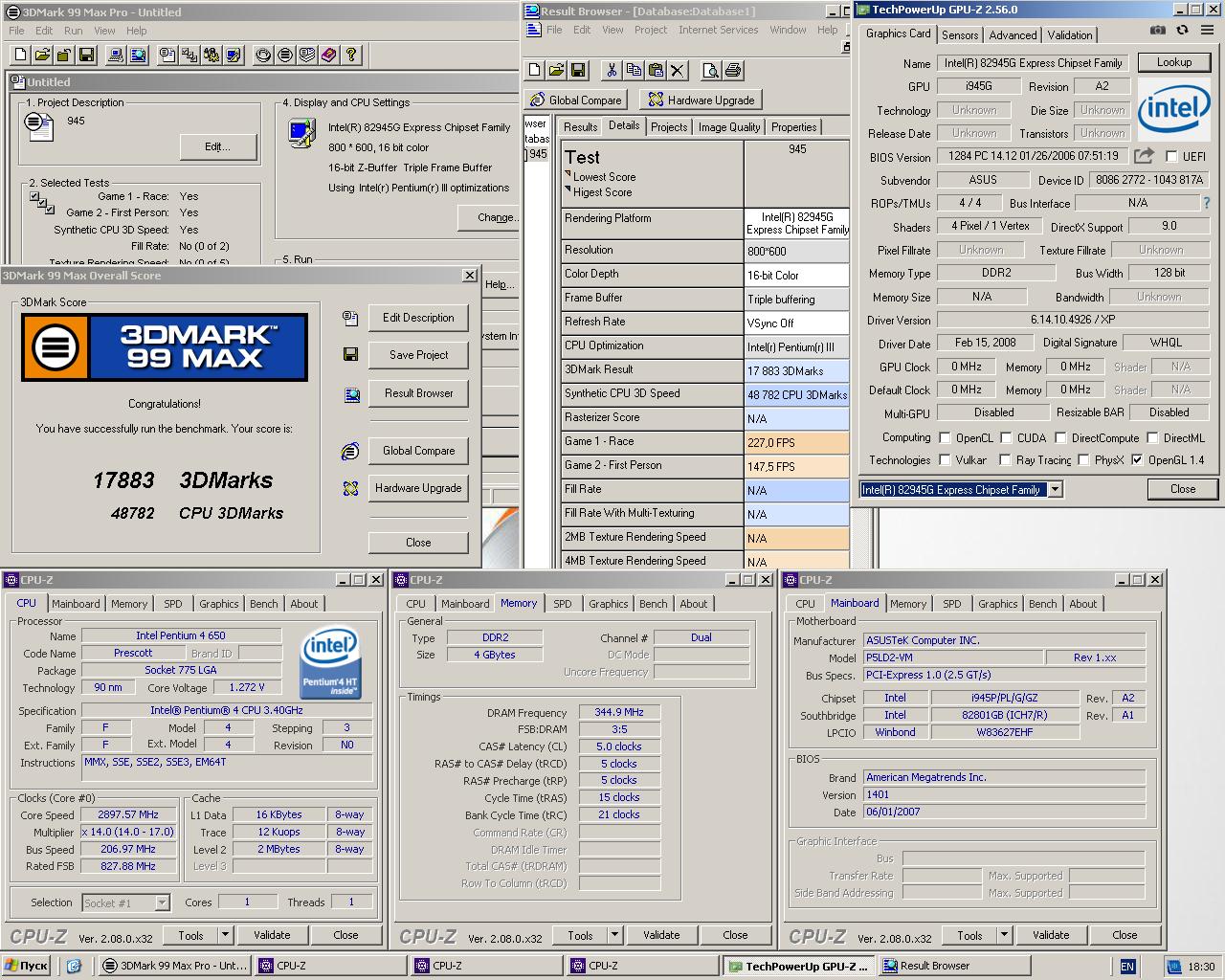Viewport: 1225px width, 980px height.
Task: Toggle the Vulkan checkbox in GPU-Z
Action: coord(945,459)
